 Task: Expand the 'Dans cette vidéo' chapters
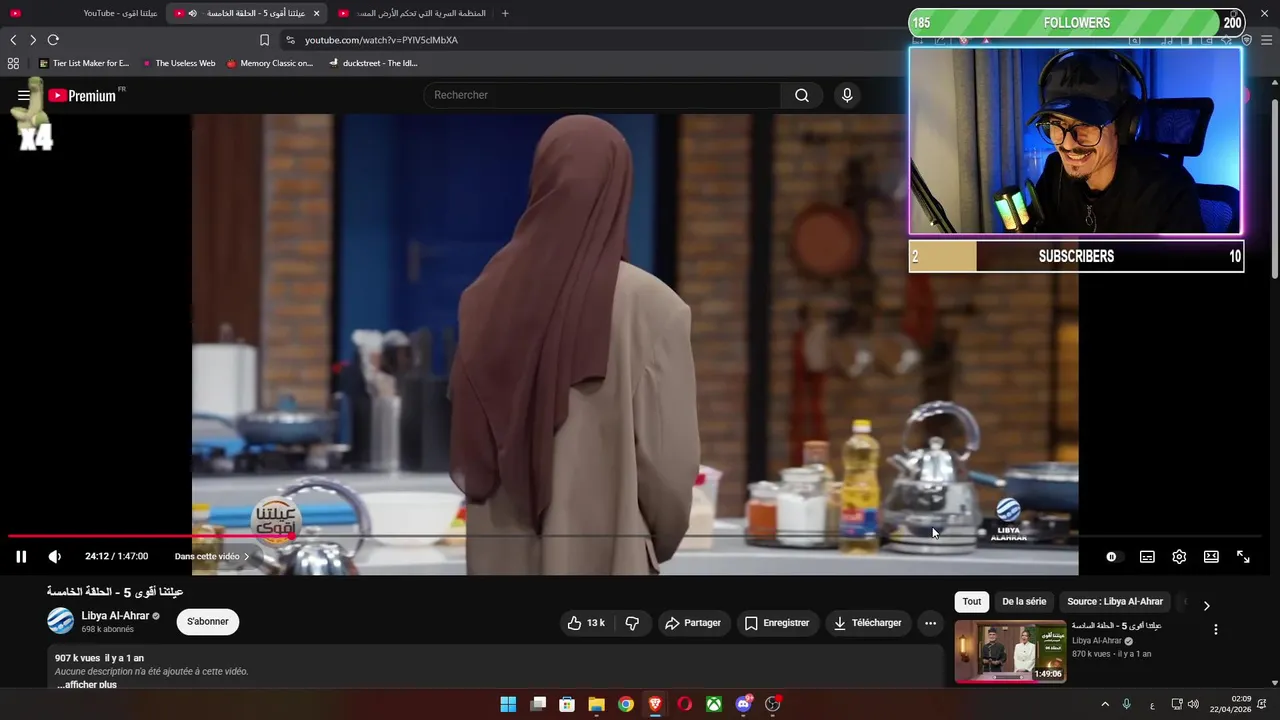pyautogui.click(x=212, y=557)
